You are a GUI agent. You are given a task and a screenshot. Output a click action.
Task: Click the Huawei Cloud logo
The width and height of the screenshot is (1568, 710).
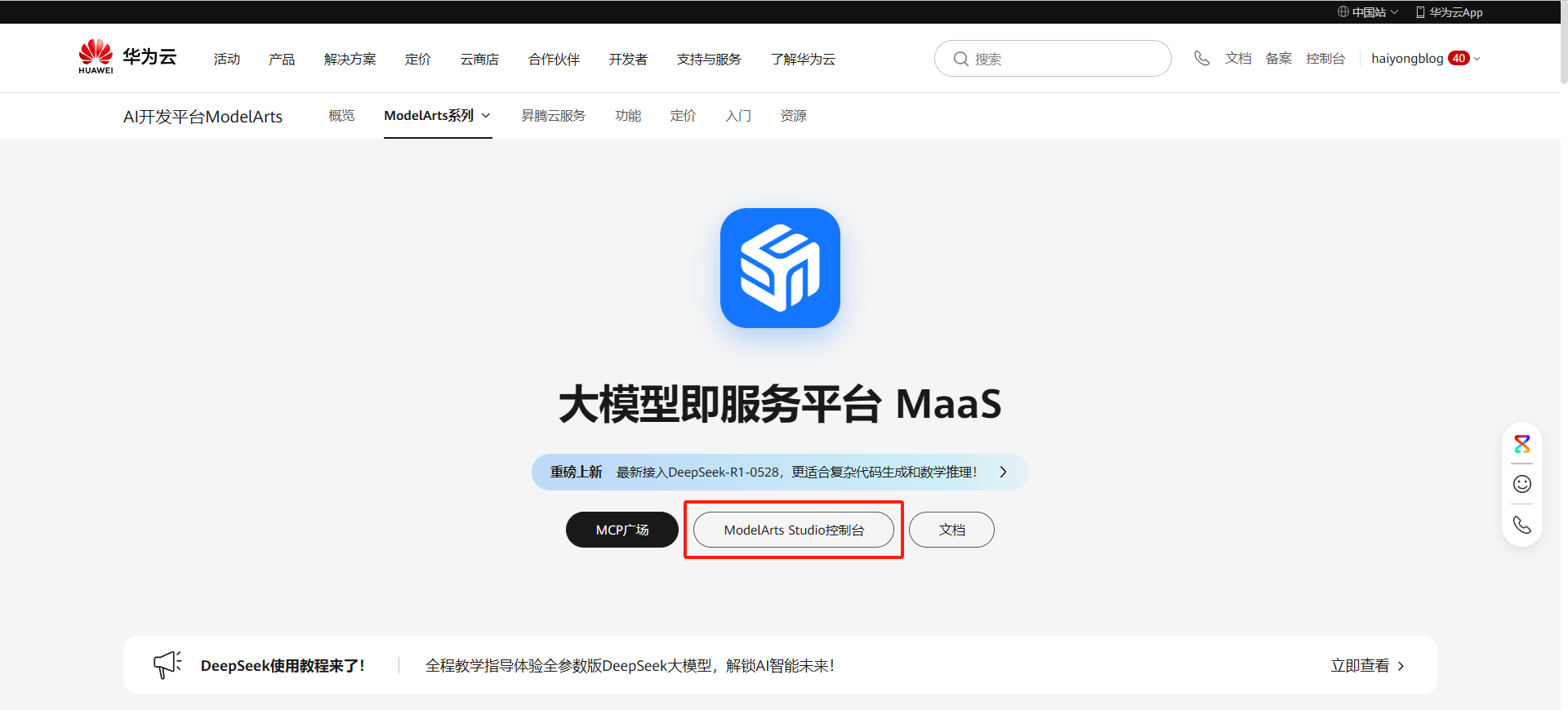click(127, 57)
